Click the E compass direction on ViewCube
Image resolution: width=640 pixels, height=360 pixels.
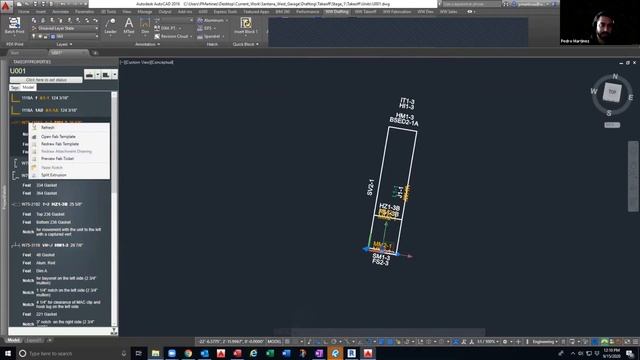pos(631,97)
